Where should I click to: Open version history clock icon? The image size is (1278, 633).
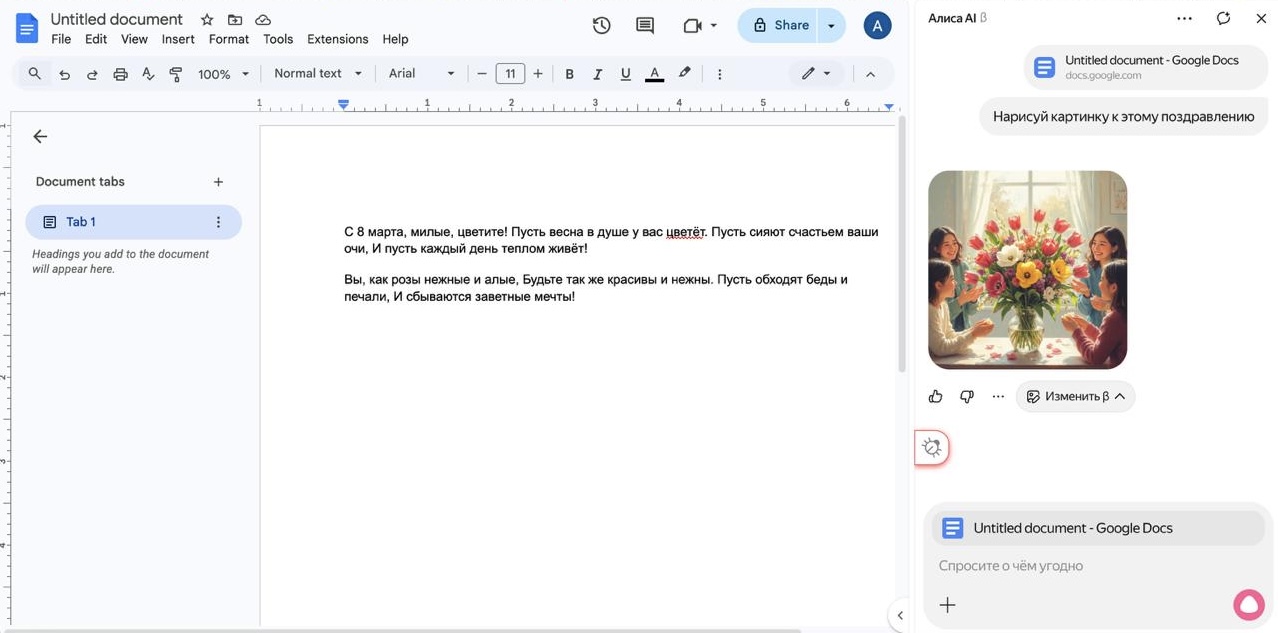pyautogui.click(x=601, y=26)
